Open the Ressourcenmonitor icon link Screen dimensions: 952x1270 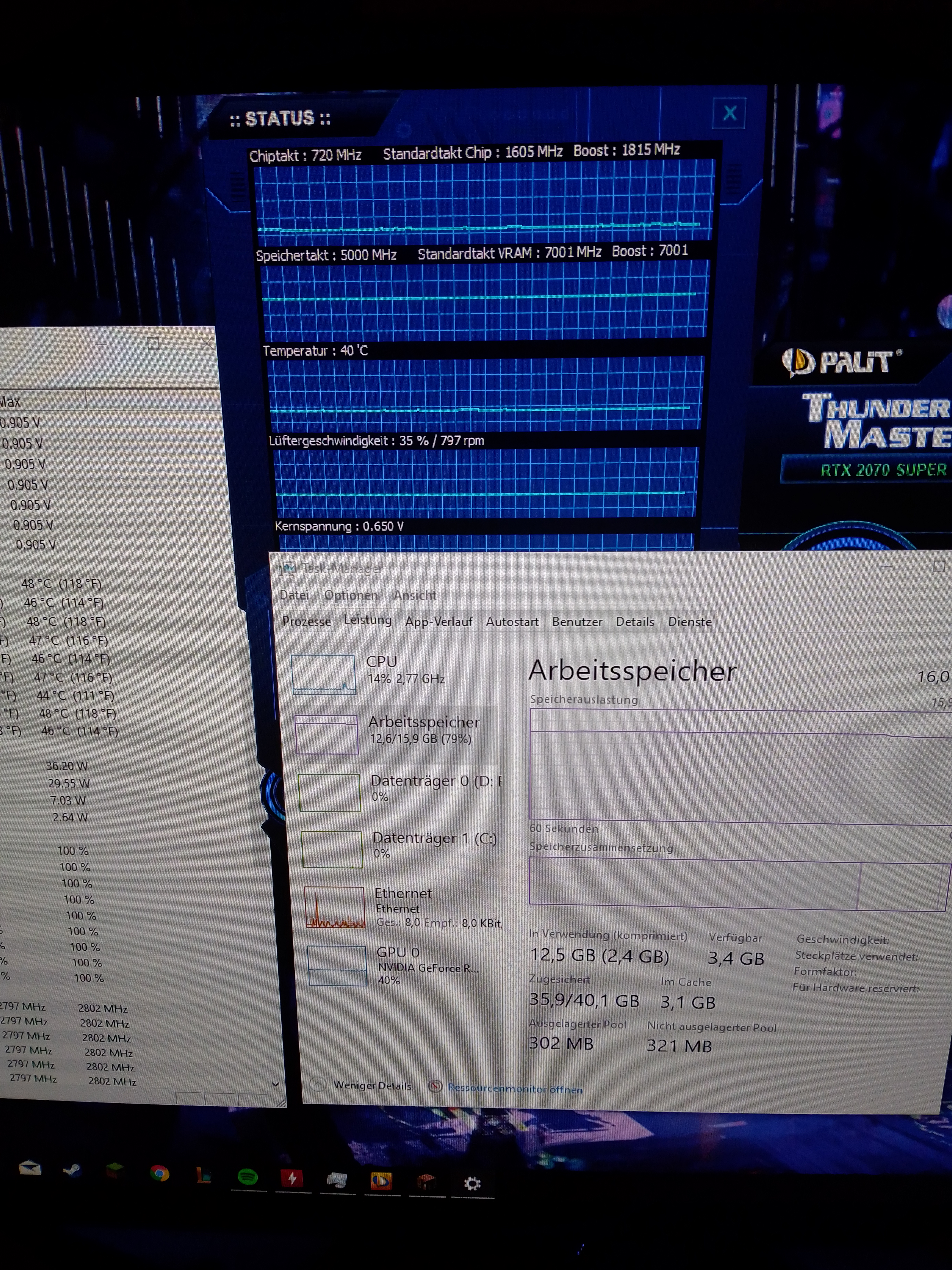[x=435, y=1087]
